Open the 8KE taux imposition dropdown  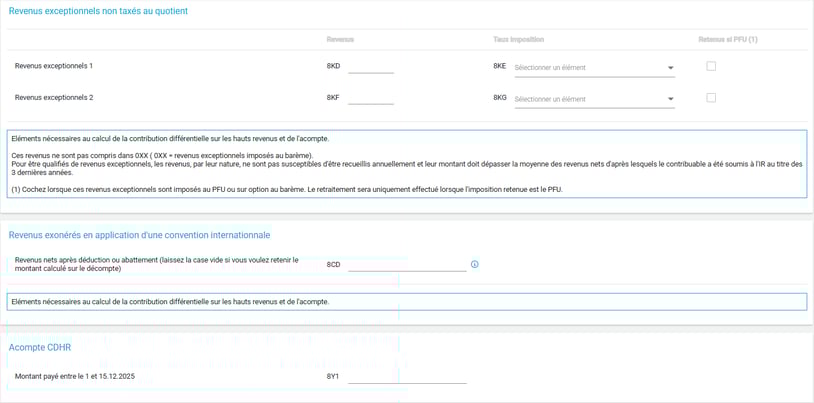[x=594, y=68]
